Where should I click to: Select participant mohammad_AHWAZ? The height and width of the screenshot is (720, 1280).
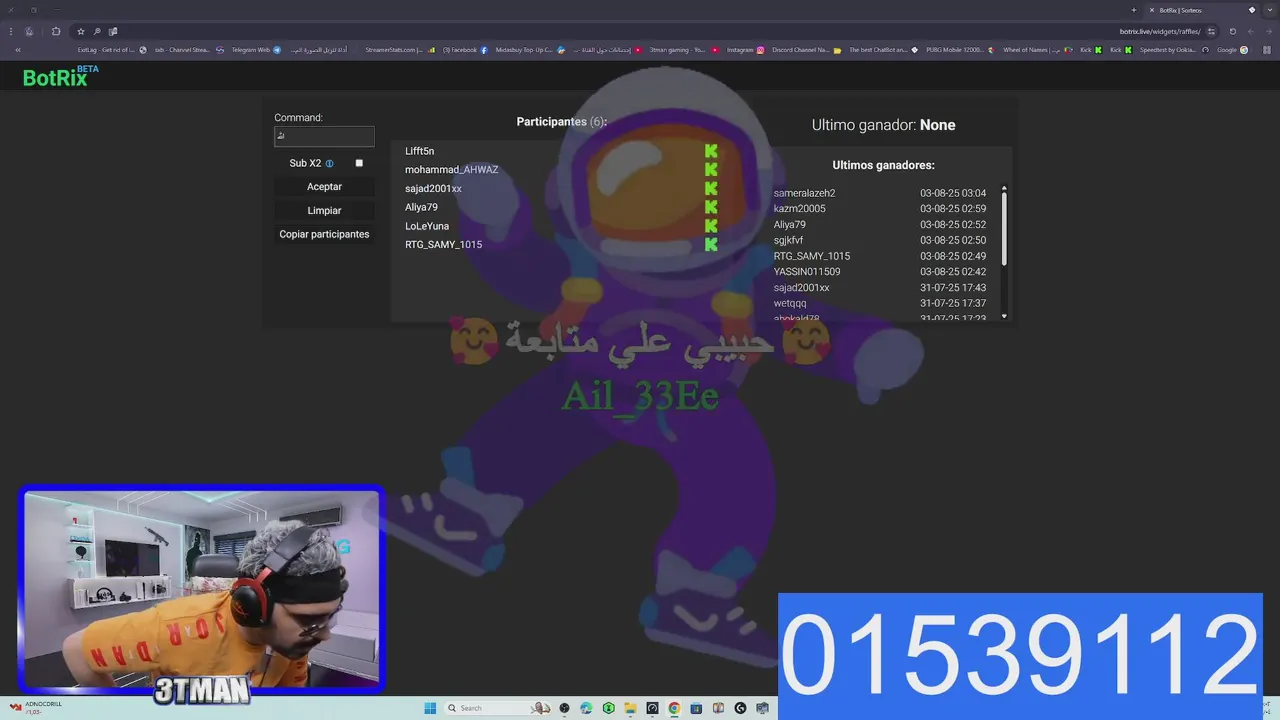(x=451, y=170)
